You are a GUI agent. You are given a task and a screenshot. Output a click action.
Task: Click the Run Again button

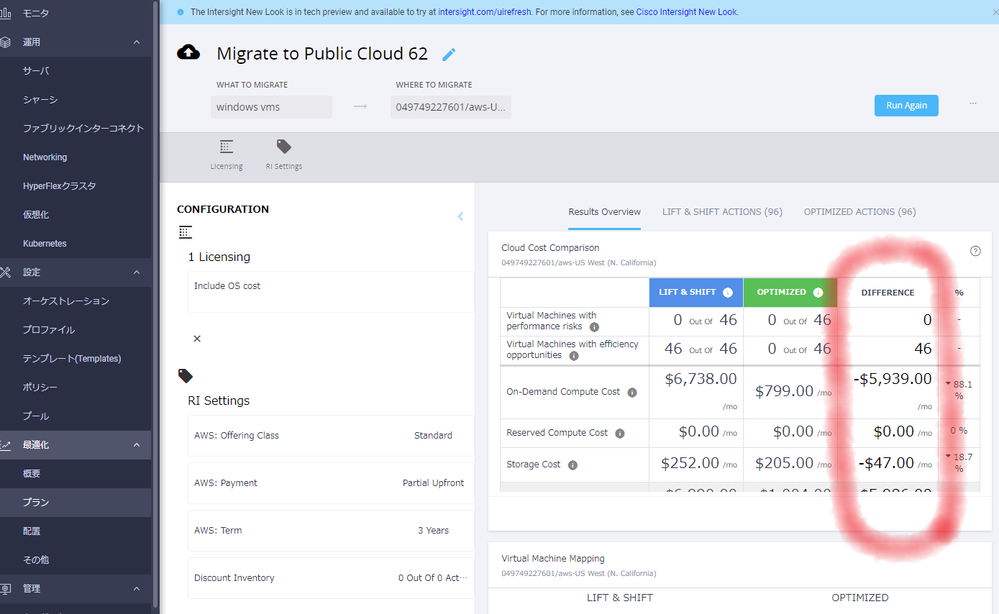click(x=906, y=106)
